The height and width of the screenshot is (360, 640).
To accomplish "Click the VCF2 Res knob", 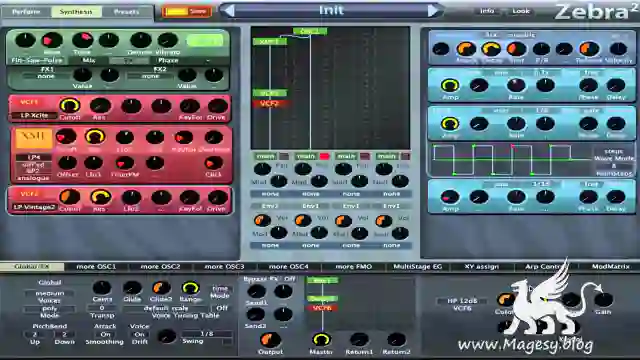I will click(100, 198).
